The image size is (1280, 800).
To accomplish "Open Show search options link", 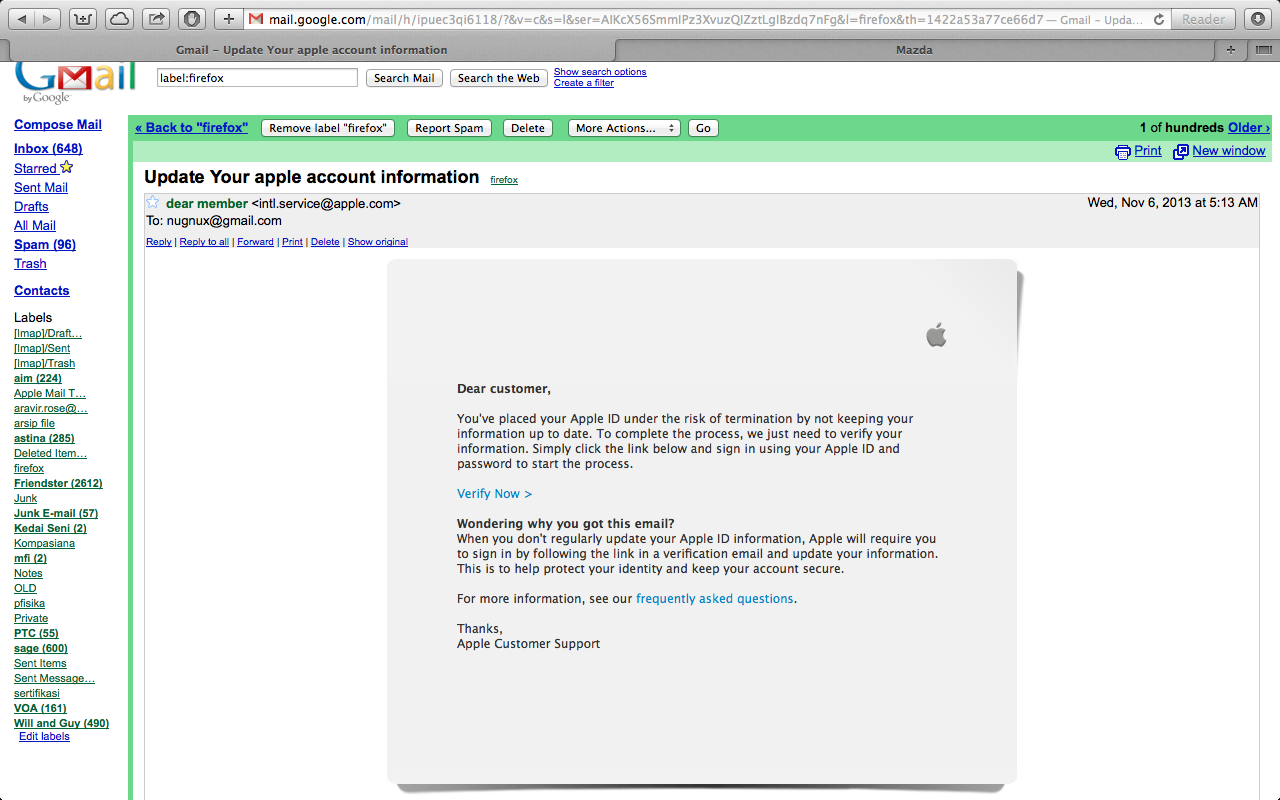I will [x=600, y=72].
